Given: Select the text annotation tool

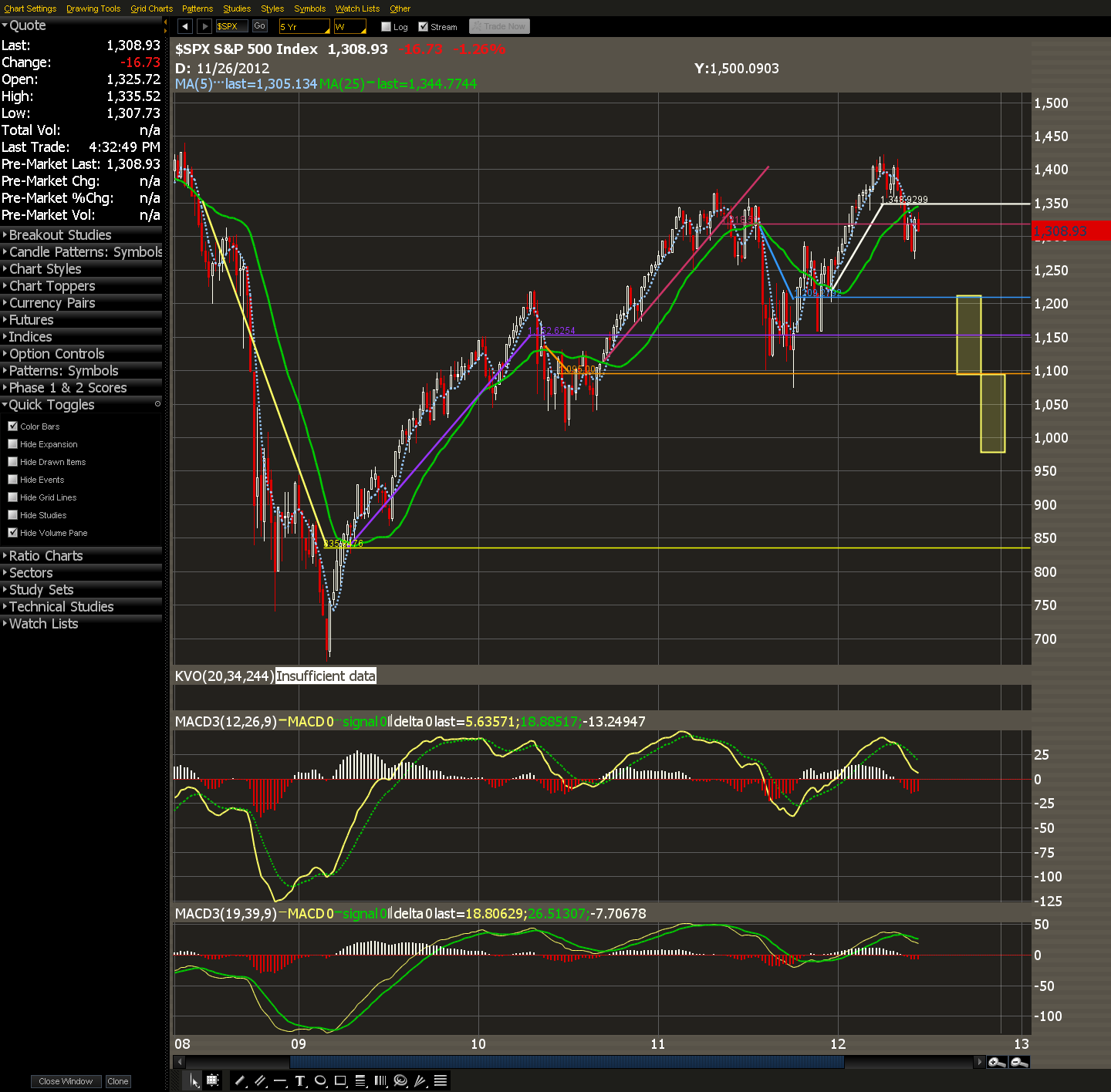Looking at the screenshot, I should tap(301, 1081).
